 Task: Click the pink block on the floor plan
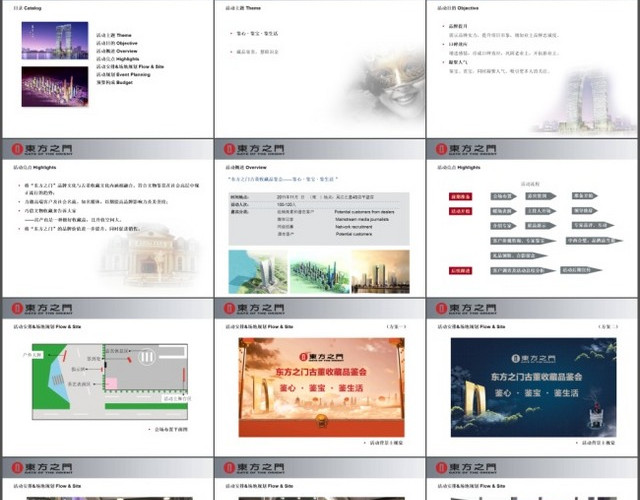click(x=111, y=383)
